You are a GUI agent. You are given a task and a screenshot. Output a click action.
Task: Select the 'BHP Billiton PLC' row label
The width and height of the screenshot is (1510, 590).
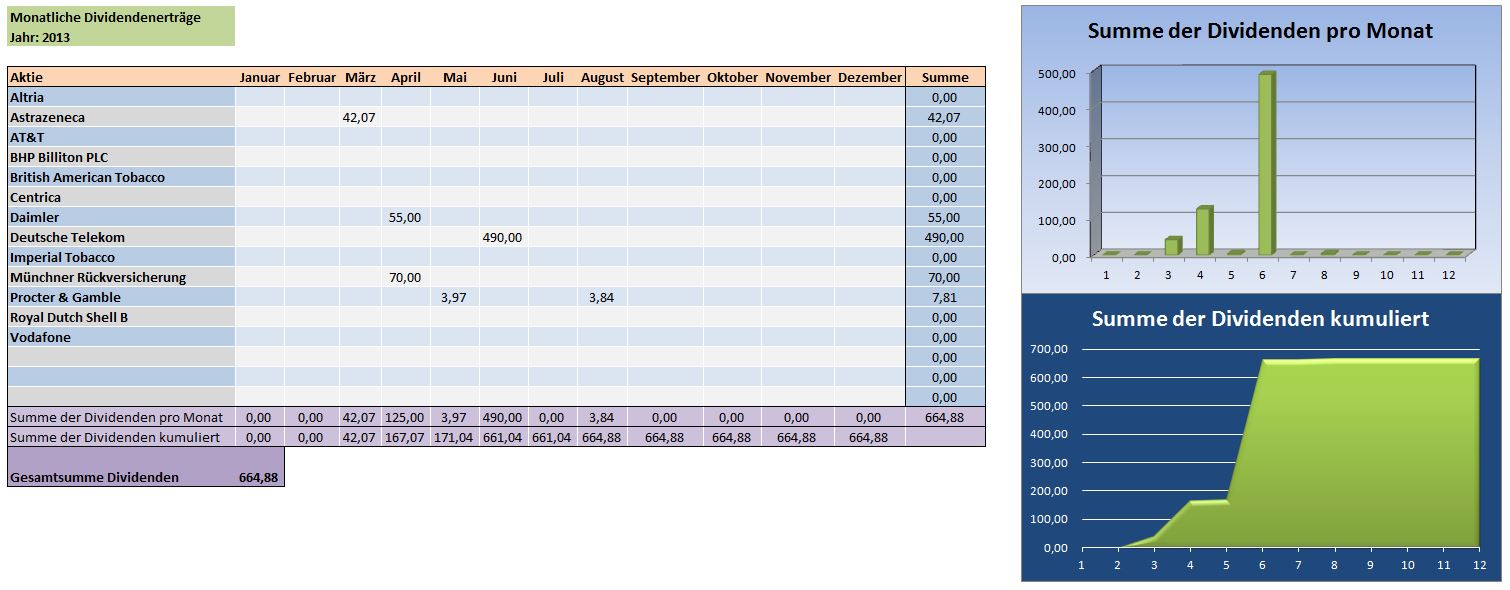[x=121, y=157]
